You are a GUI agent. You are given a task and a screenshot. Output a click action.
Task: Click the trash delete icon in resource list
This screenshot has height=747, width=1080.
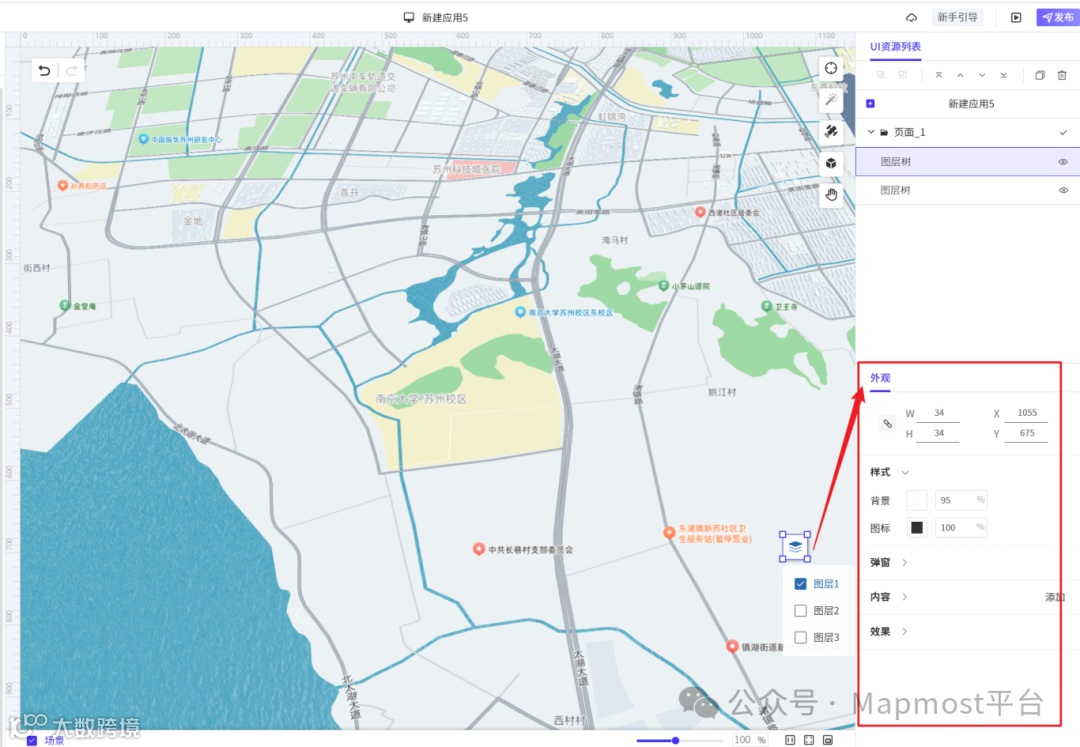click(1062, 75)
